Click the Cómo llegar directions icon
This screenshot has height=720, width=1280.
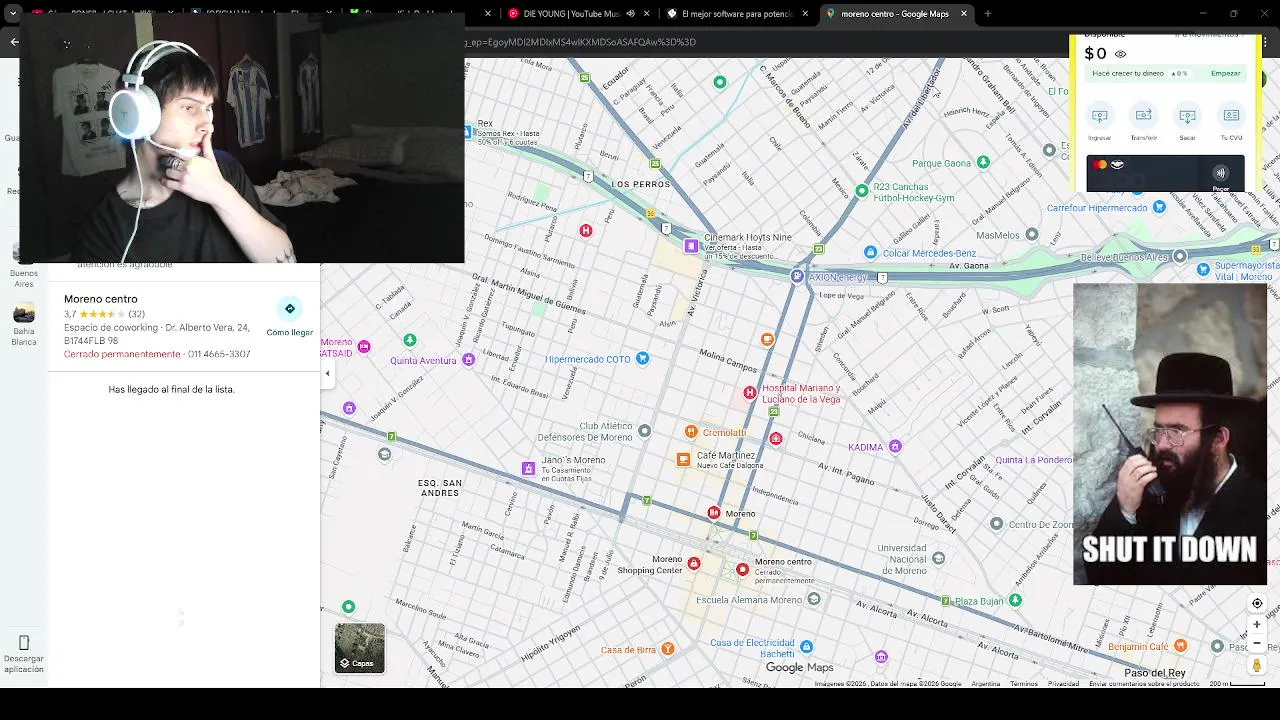click(290, 308)
